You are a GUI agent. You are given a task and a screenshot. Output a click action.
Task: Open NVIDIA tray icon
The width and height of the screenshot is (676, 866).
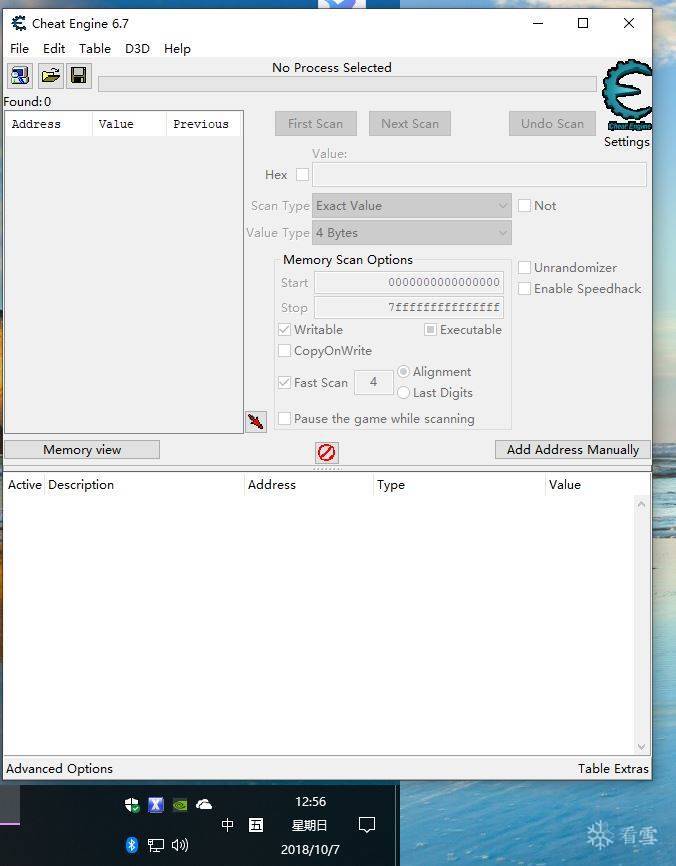[x=180, y=805]
